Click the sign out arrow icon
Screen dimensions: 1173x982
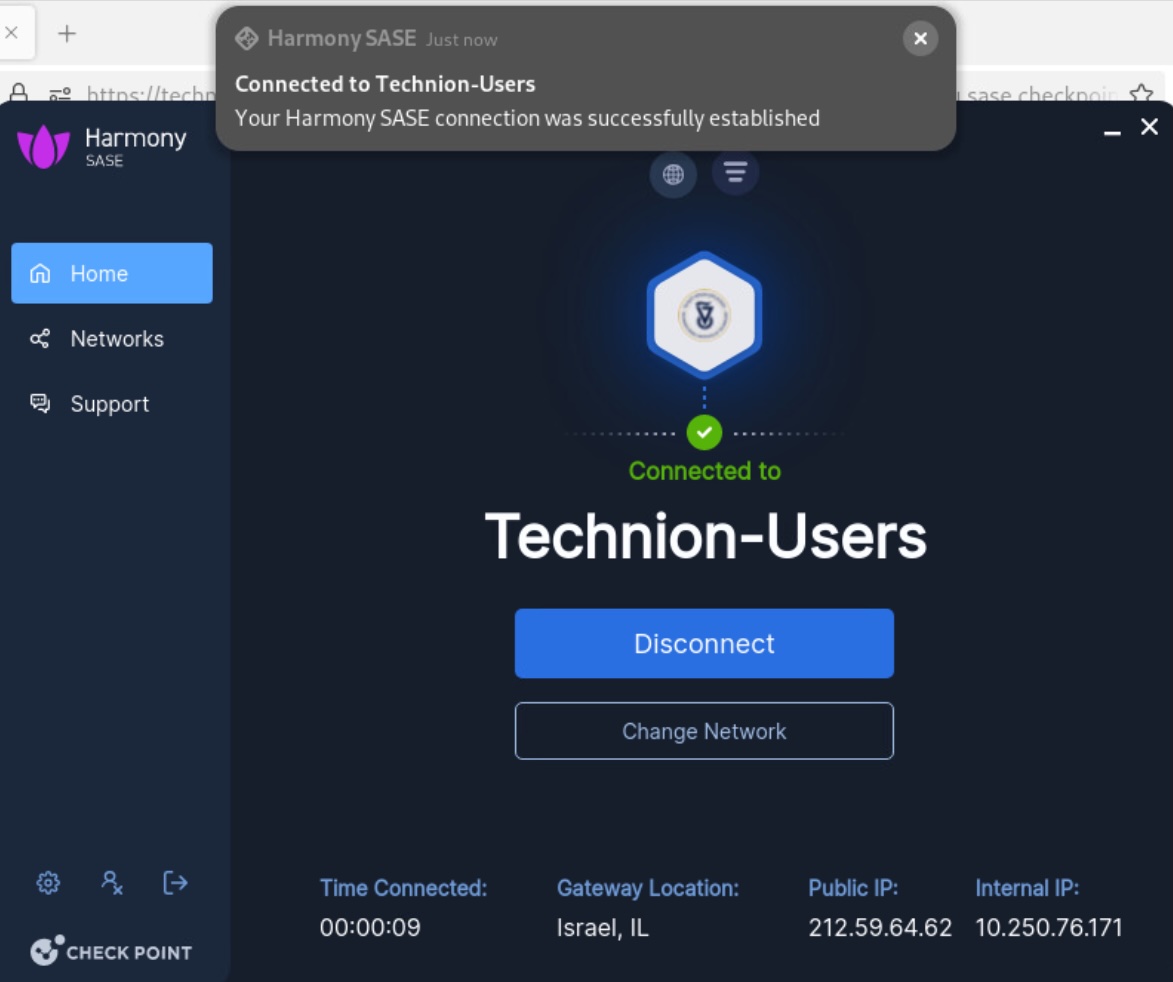(x=175, y=883)
